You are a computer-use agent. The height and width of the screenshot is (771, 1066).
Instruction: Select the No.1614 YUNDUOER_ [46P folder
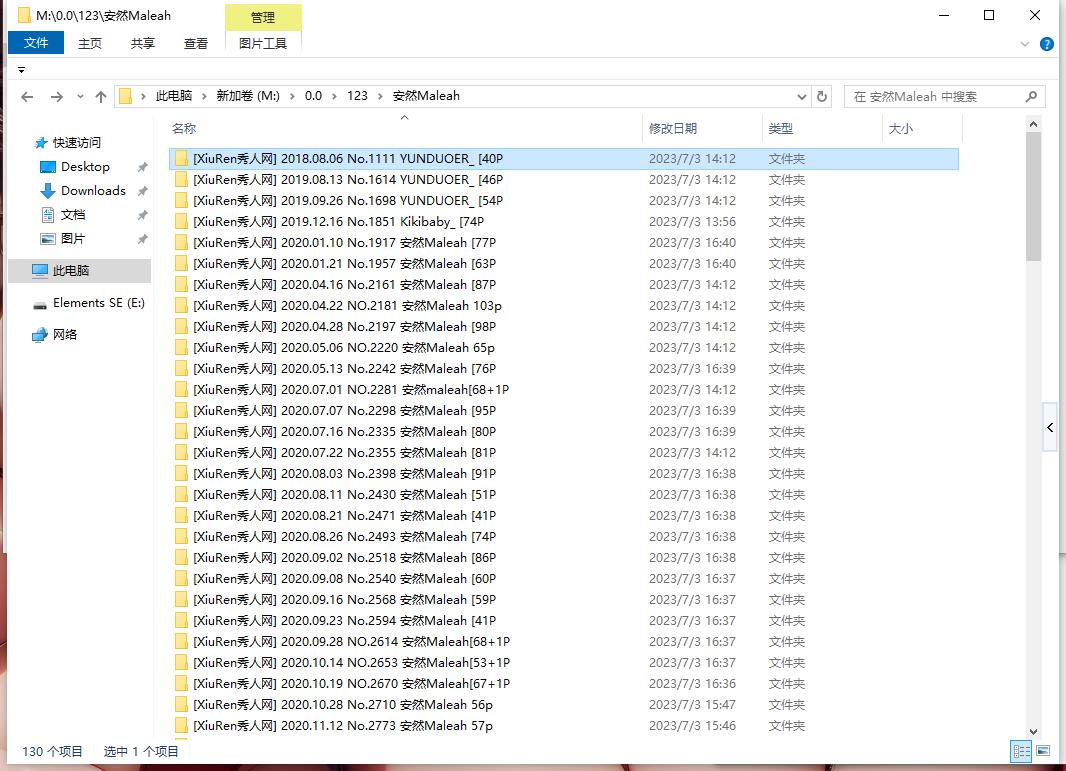(564, 180)
